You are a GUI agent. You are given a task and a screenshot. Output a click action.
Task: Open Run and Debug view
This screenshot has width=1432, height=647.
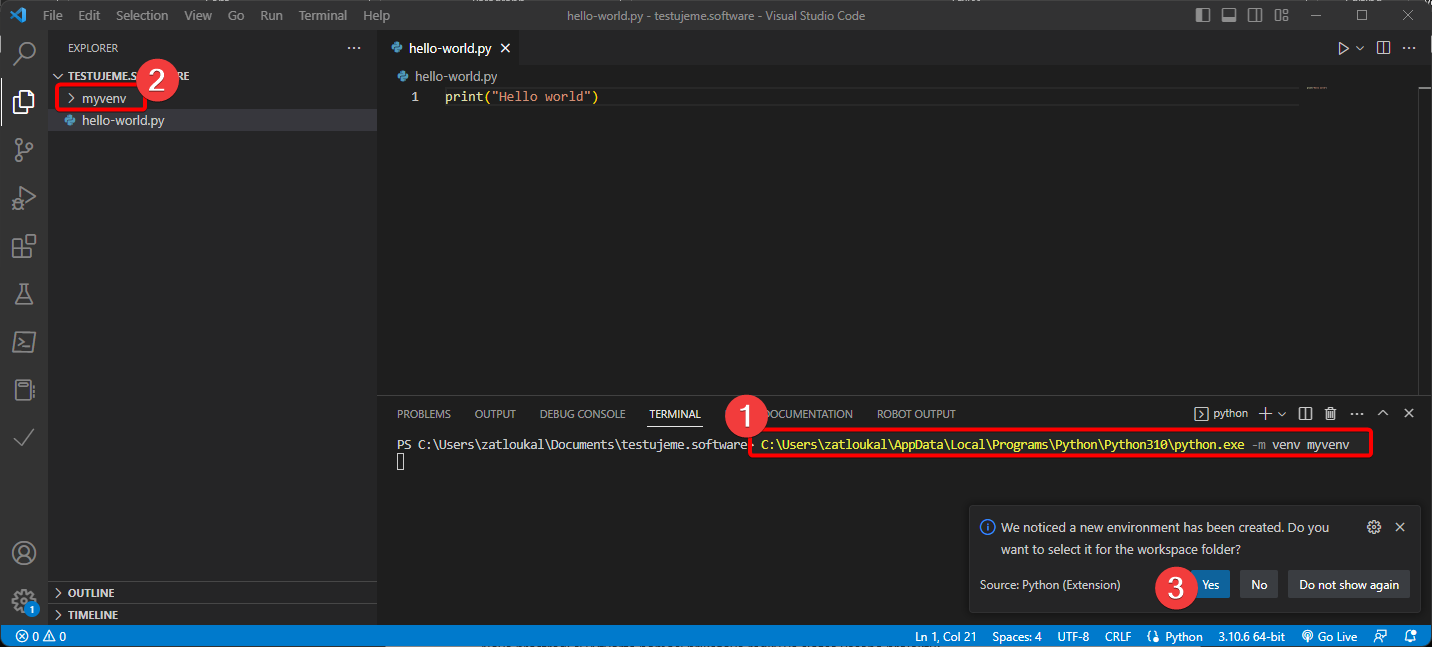click(x=24, y=198)
